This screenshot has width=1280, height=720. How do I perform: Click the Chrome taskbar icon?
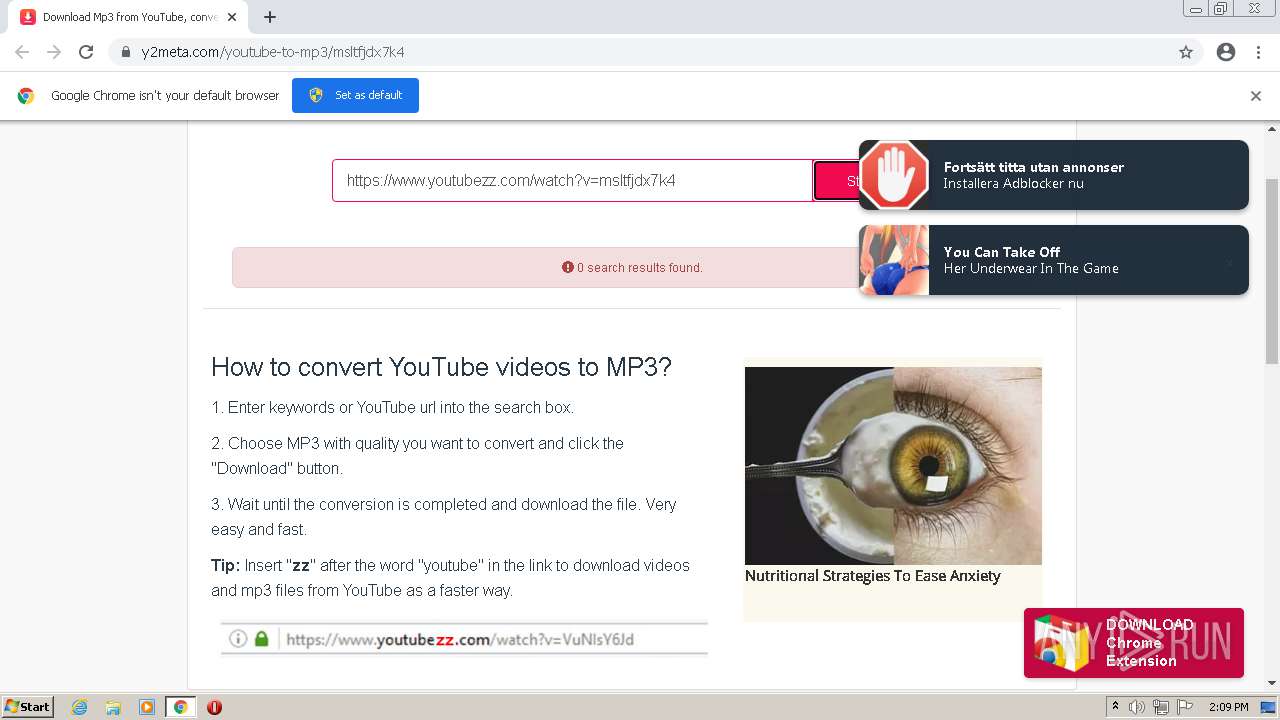coord(180,707)
